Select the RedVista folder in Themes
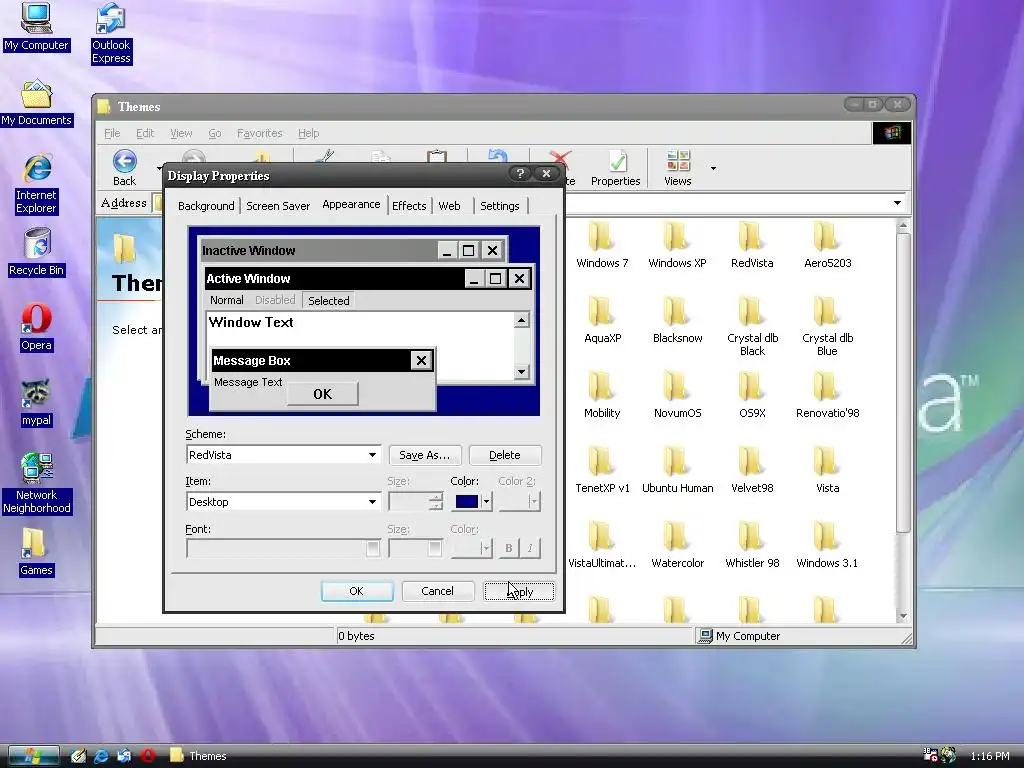The height and width of the screenshot is (768, 1024). click(752, 245)
